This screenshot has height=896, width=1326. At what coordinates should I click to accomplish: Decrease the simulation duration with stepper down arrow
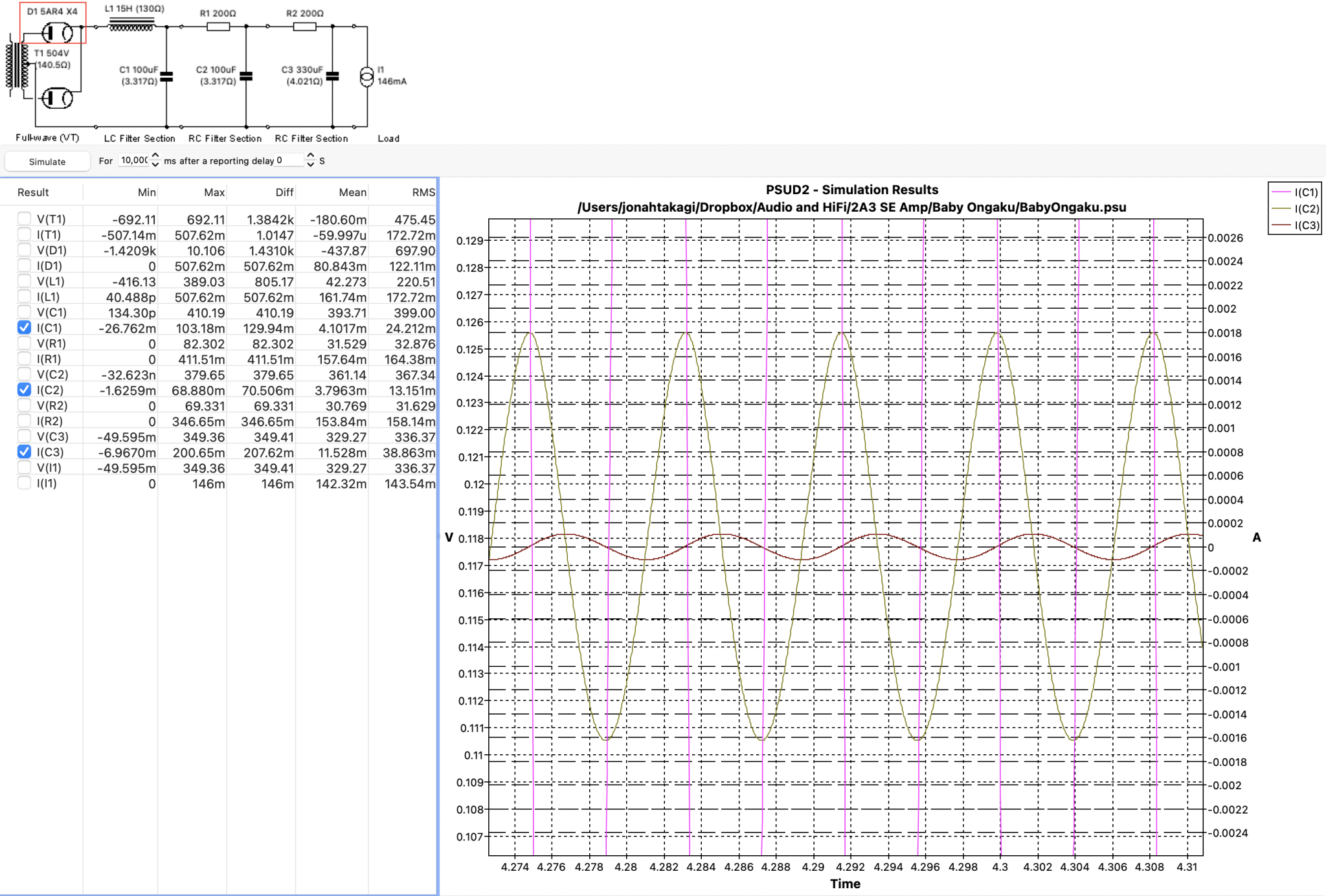(x=155, y=164)
